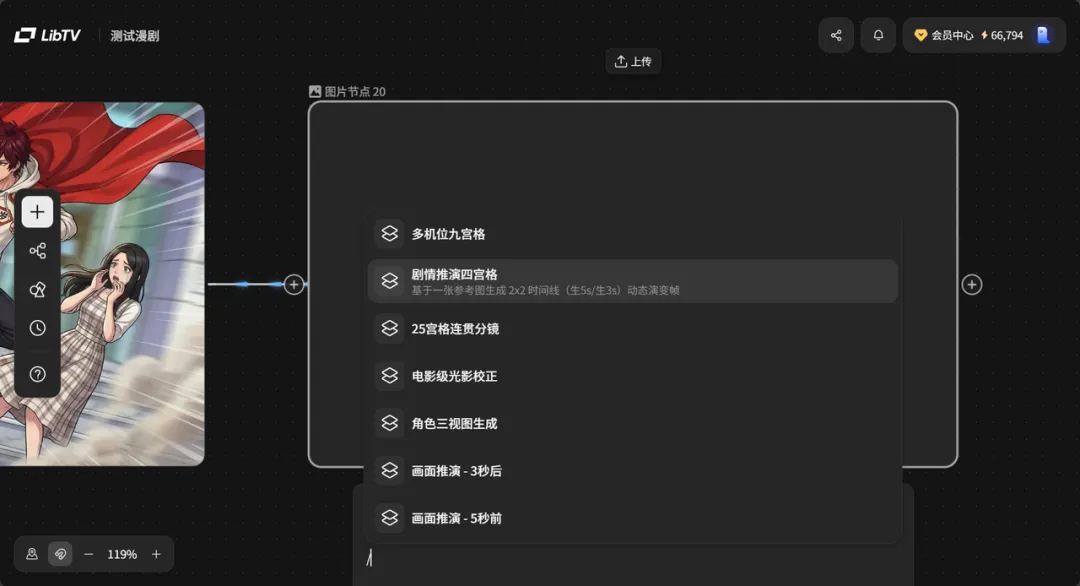Click the LibTV logo
The height and width of the screenshot is (586, 1080).
pos(47,35)
